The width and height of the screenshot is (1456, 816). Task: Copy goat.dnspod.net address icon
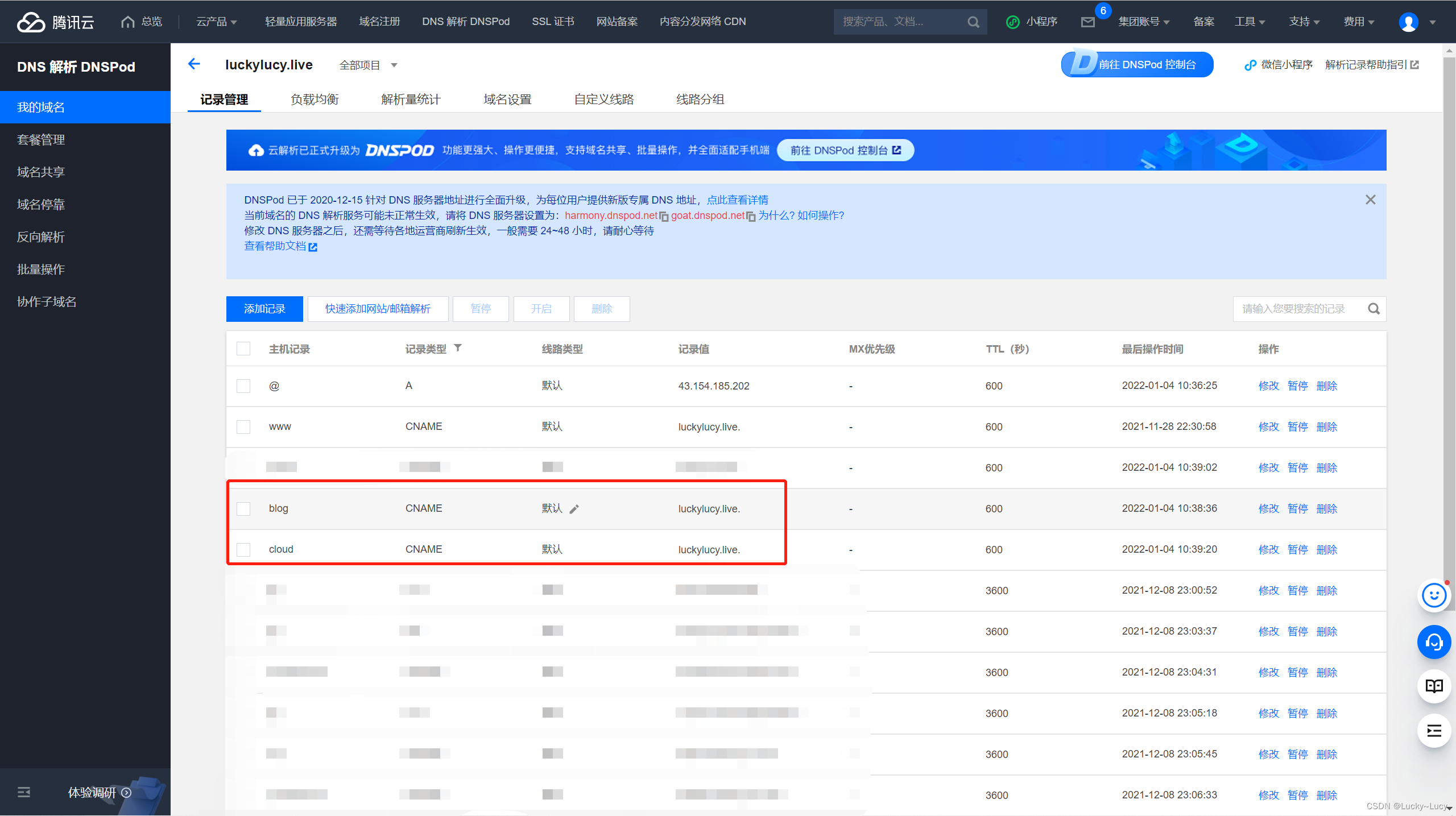(x=751, y=216)
